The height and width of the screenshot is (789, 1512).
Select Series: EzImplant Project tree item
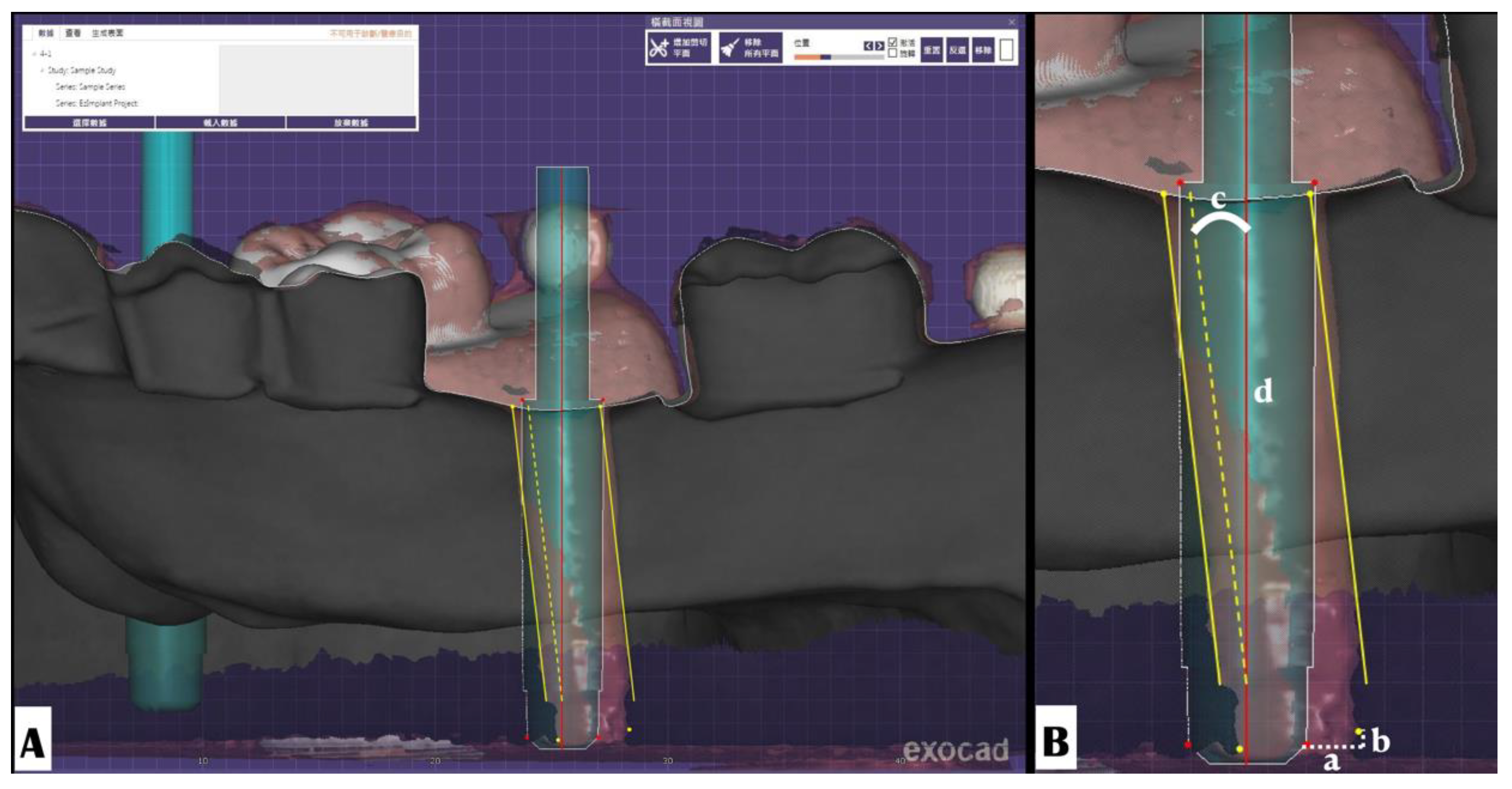pos(97,103)
